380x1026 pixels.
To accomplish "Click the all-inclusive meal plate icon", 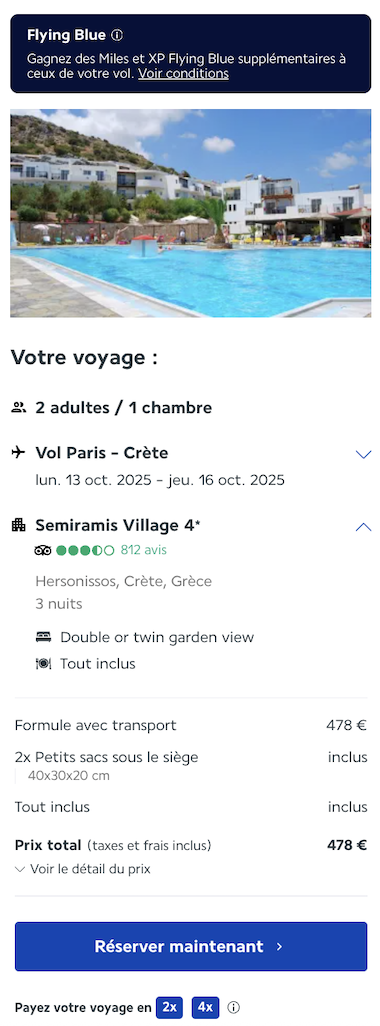I will point(43,663).
